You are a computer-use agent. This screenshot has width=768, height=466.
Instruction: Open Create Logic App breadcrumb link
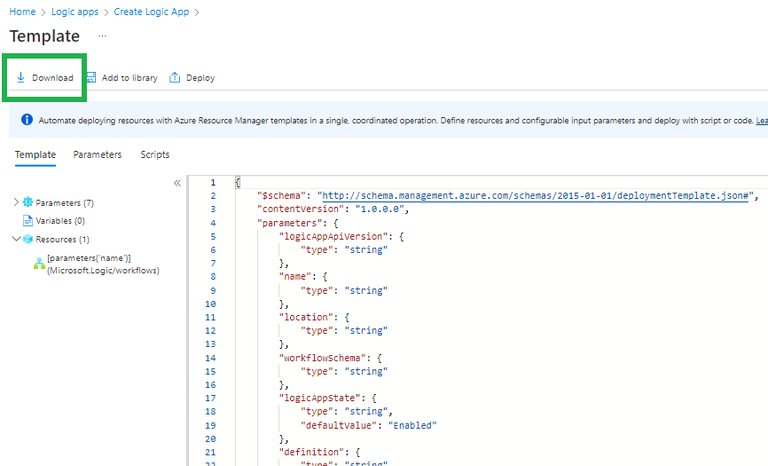[x=153, y=12]
